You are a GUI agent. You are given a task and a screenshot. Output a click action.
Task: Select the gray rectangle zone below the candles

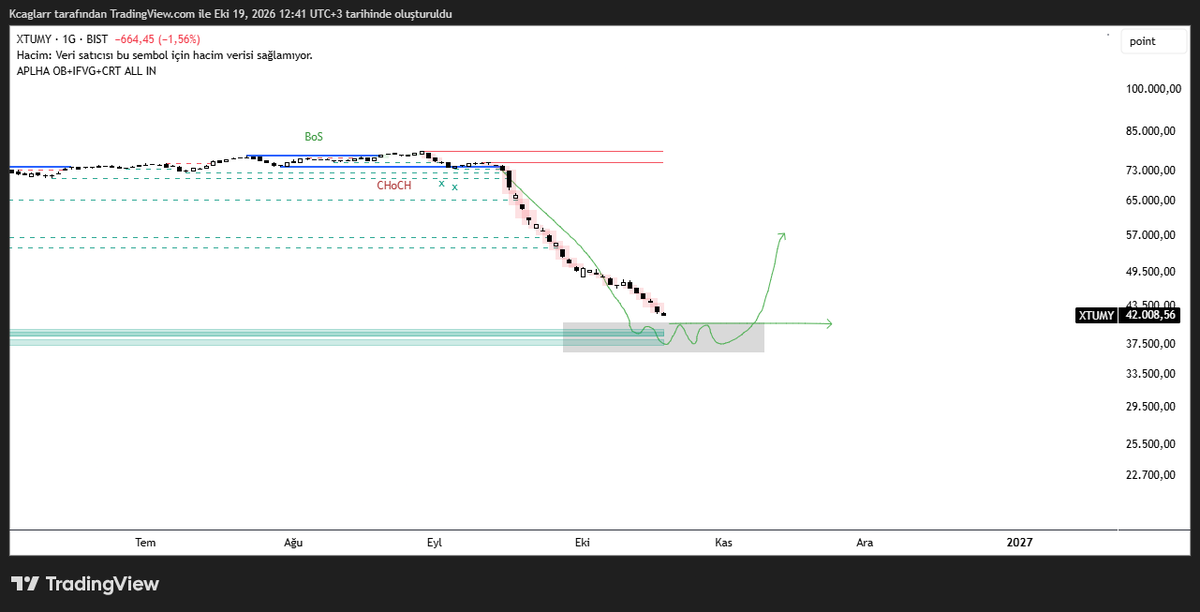pos(664,337)
